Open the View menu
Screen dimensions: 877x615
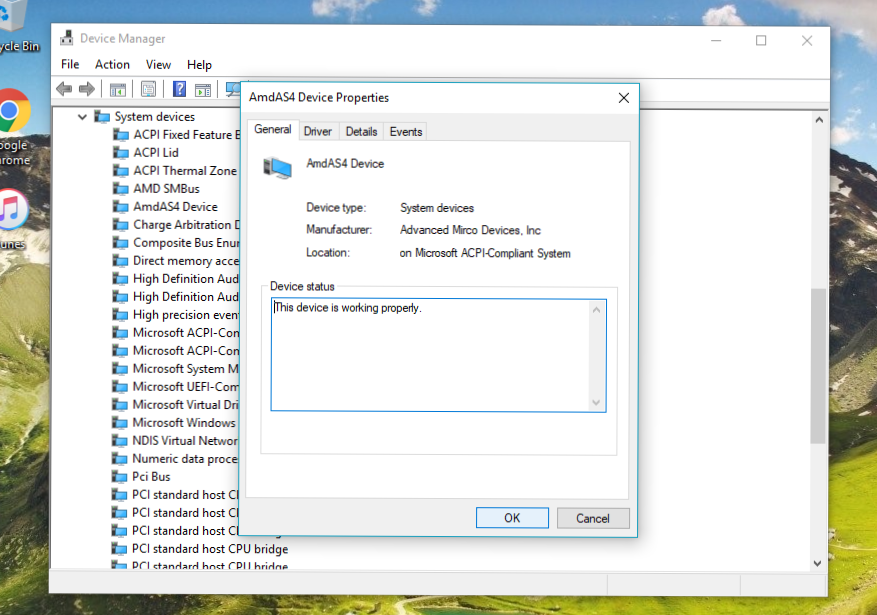[158, 64]
